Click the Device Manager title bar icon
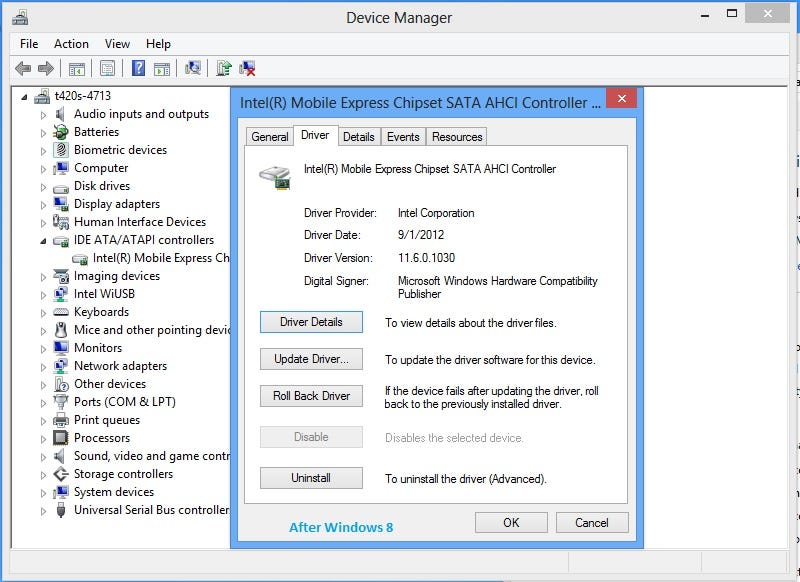This screenshot has width=800, height=582. pyautogui.click(x=20, y=18)
